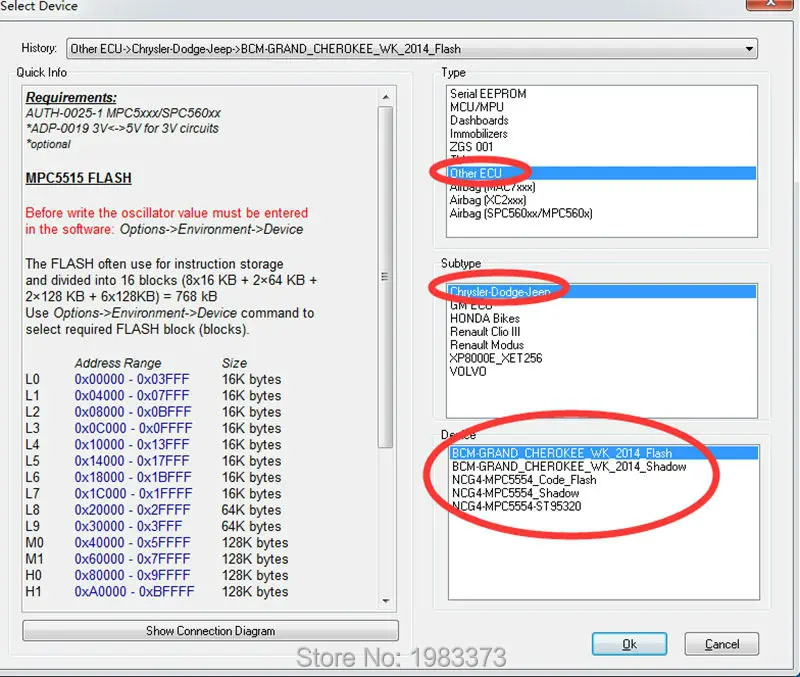Select Other ECU in Type list

pyautogui.click(x=602, y=173)
